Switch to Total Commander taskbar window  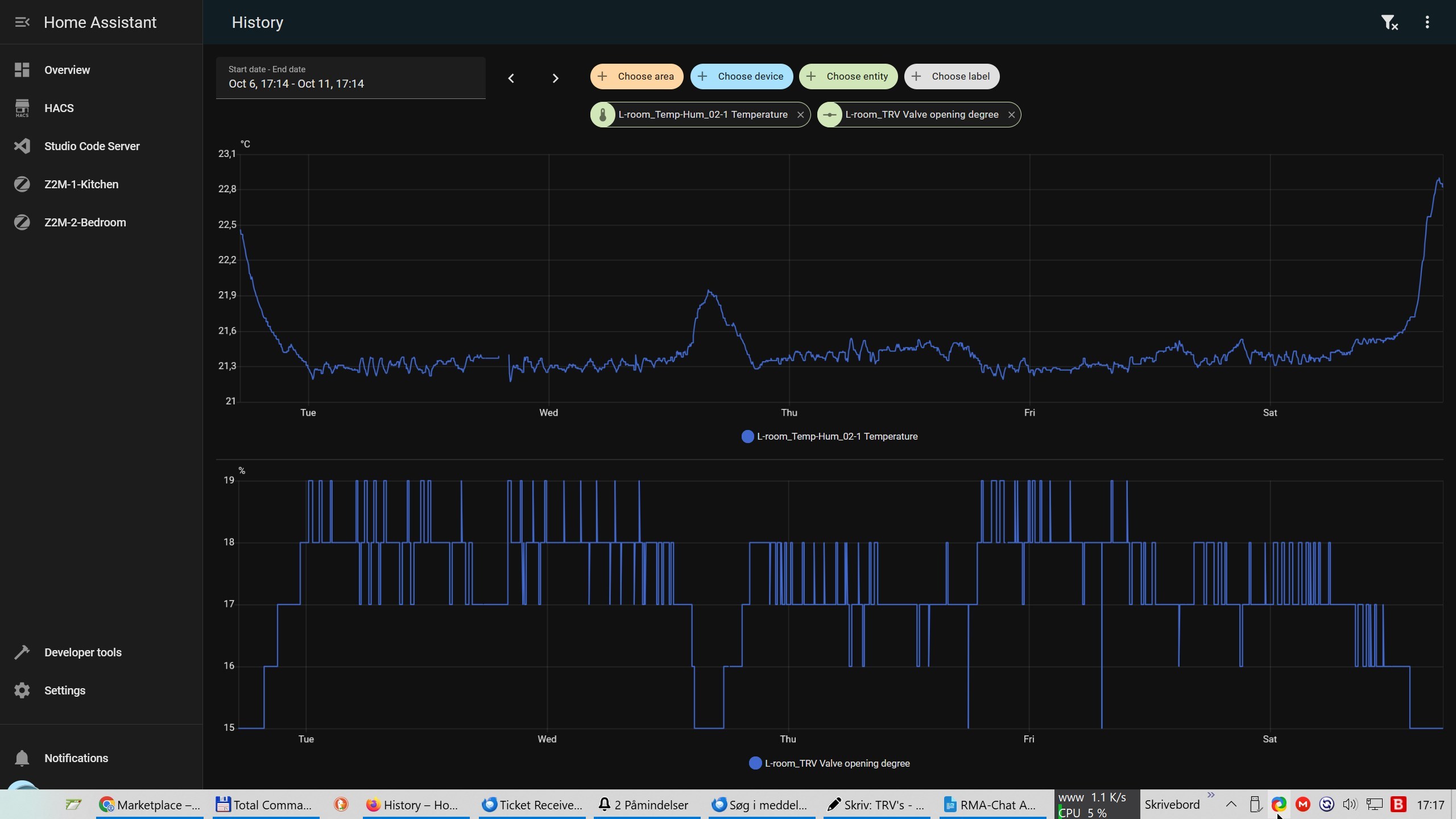pyautogui.click(x=265, y=805)
